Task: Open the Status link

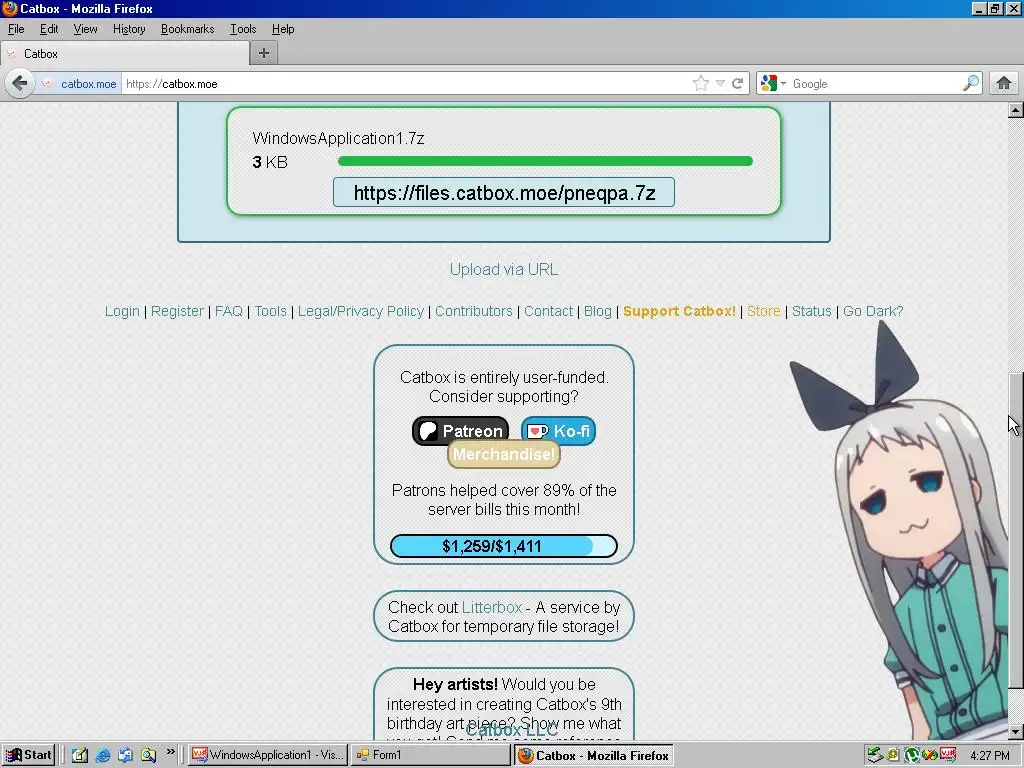Action: 812,312
